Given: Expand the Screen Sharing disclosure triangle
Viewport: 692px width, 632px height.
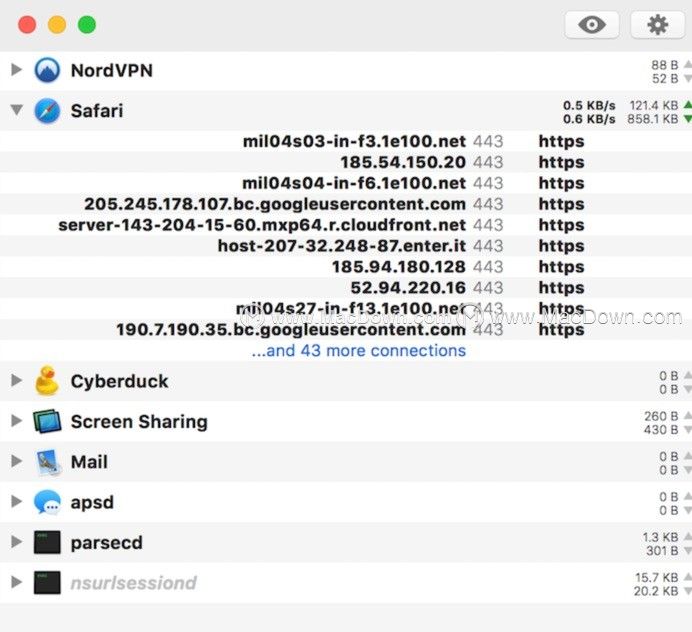Looking at the screenshot, I should tap(16, 421).
